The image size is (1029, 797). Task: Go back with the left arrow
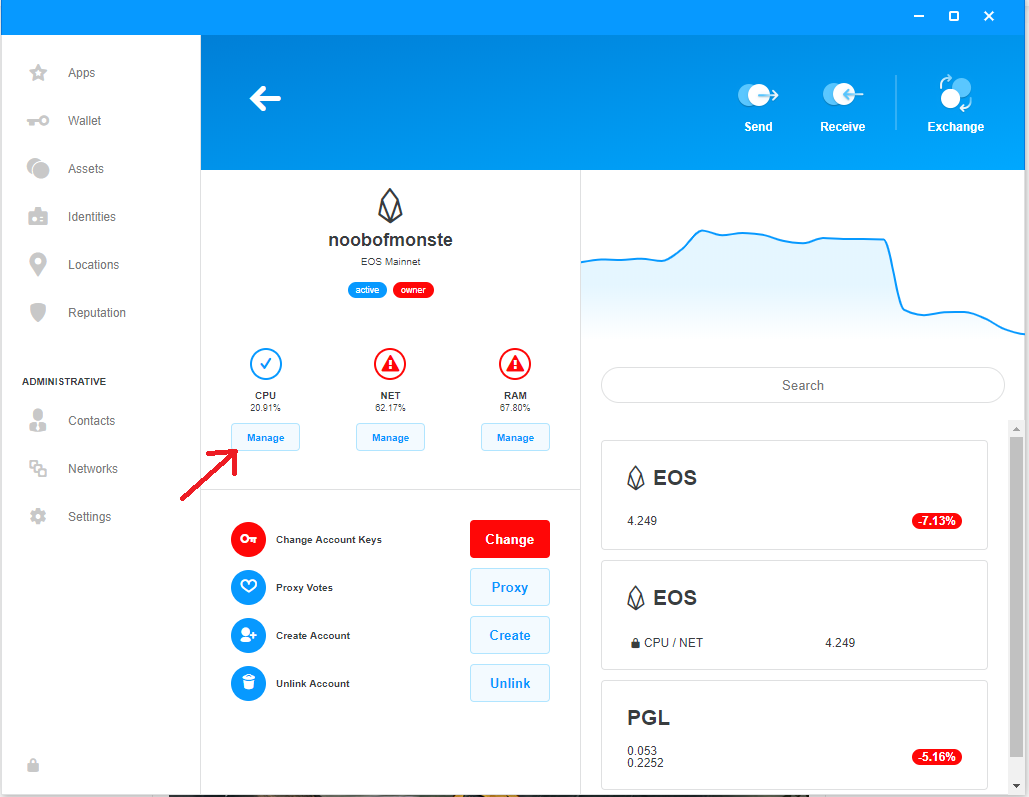(265, 98)
